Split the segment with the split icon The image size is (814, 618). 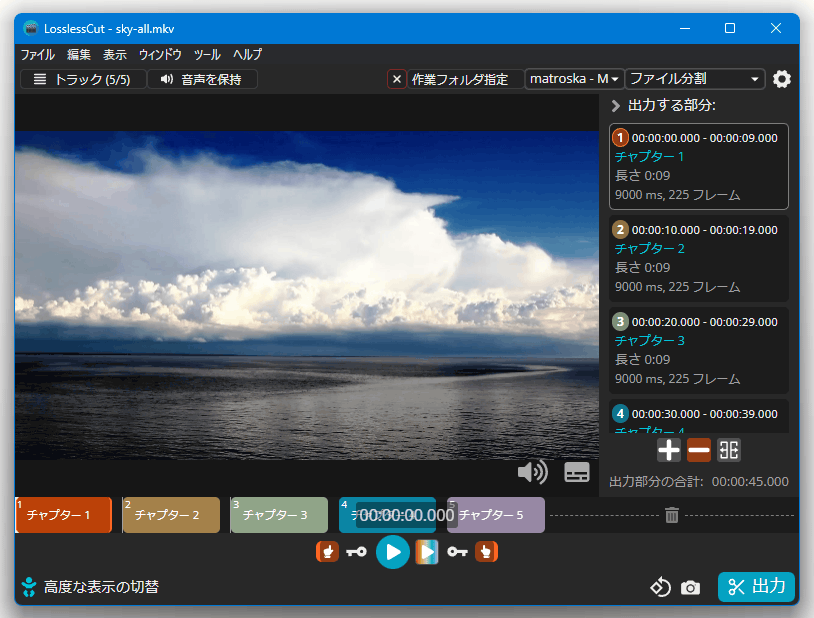(x=729, y=450)
